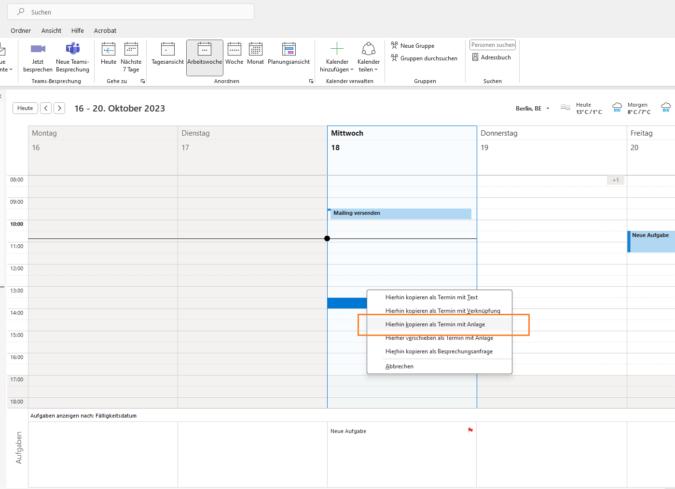Click the 16 - 20. Oktober 2023 date title
This screenshot has height=489, width=675.
point(120,108)
